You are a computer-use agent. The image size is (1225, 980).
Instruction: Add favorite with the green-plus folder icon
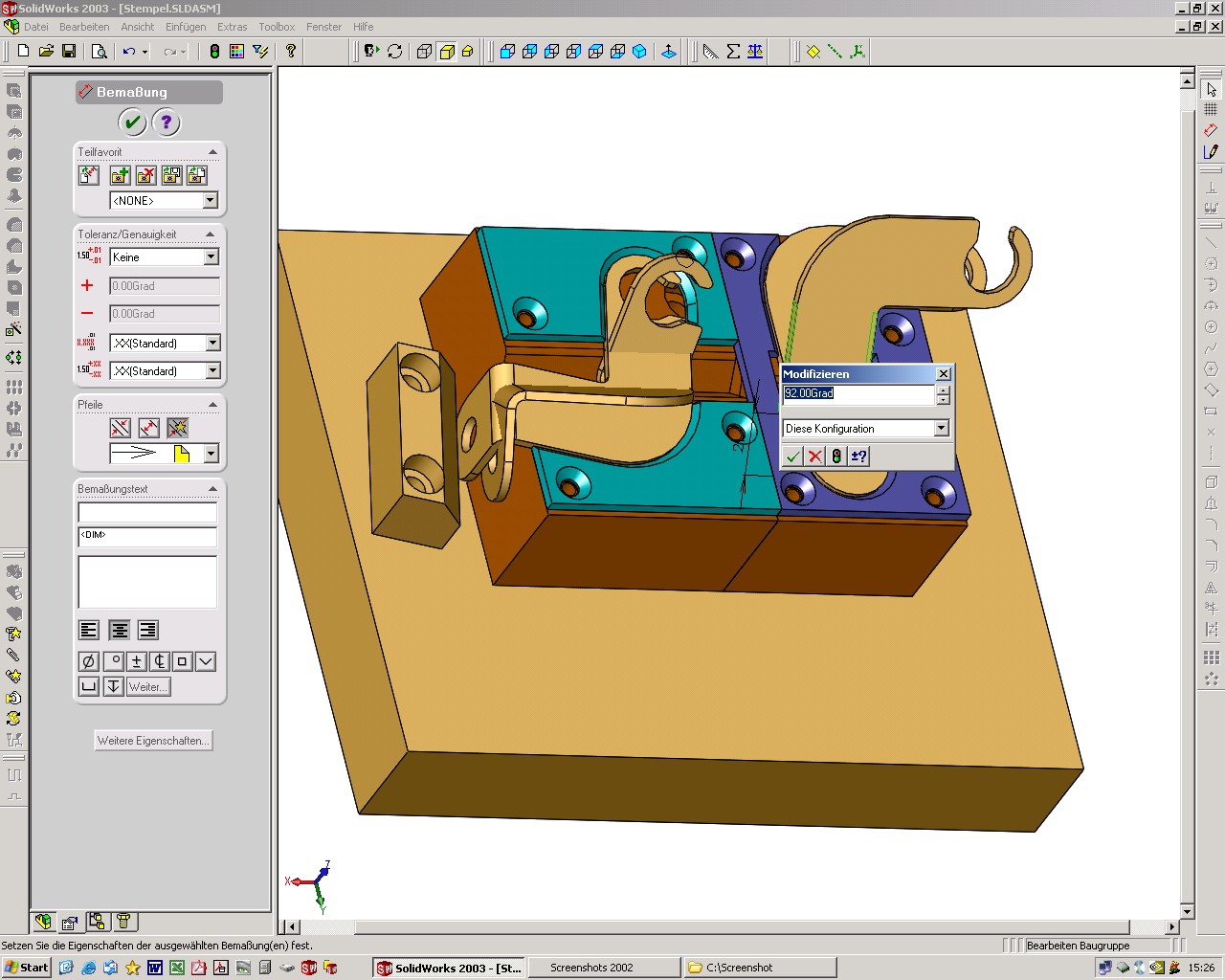pos(119,175)
